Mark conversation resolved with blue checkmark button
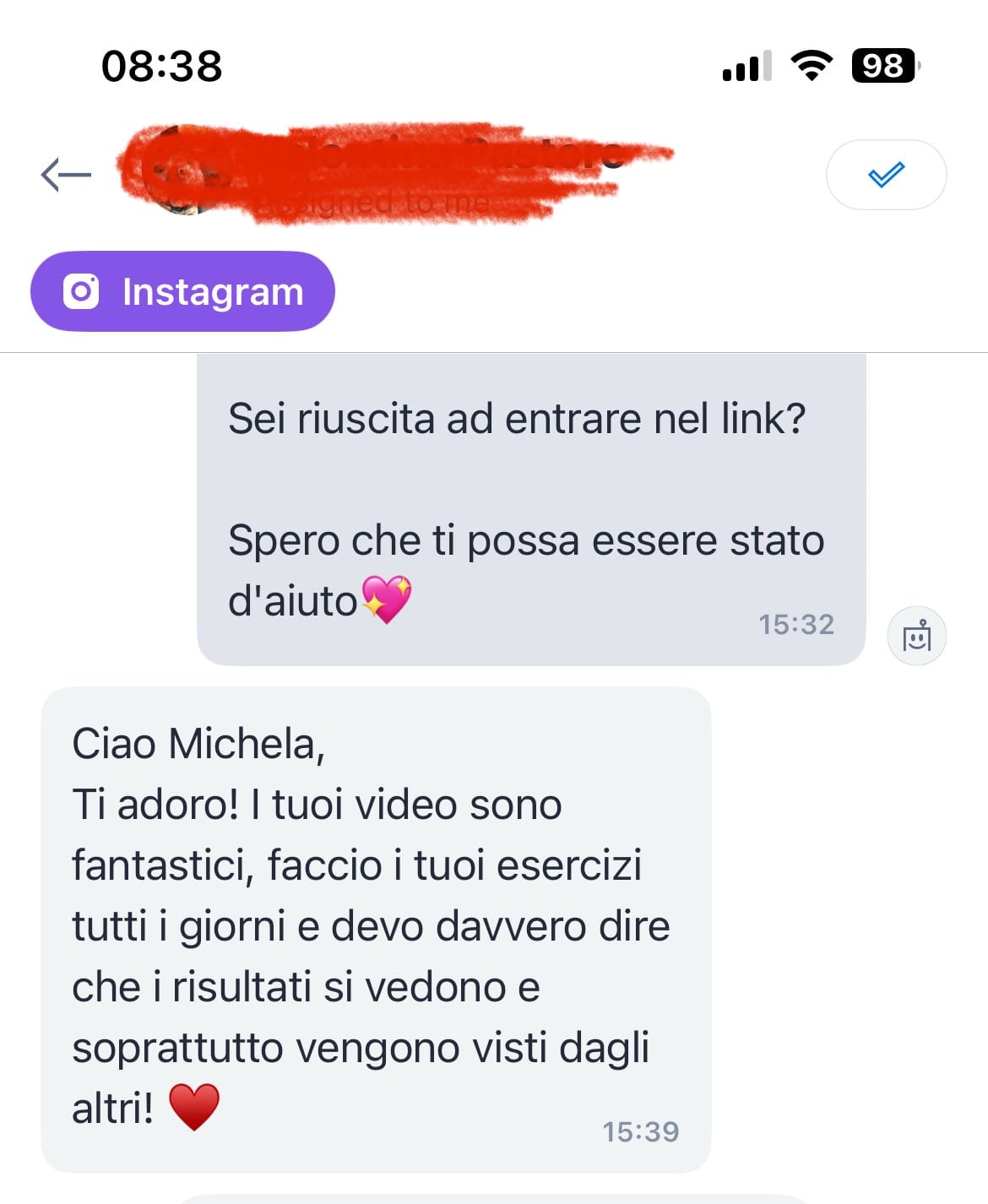Viewport: 988px width, 1204px height. [x=886, y=175]
